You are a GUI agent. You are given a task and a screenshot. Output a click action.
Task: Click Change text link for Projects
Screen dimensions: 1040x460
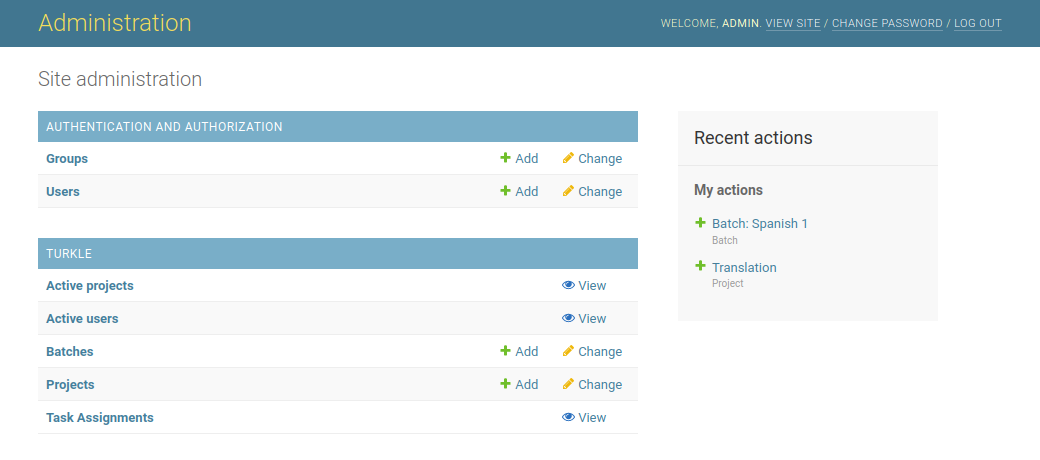click(600, 385)
